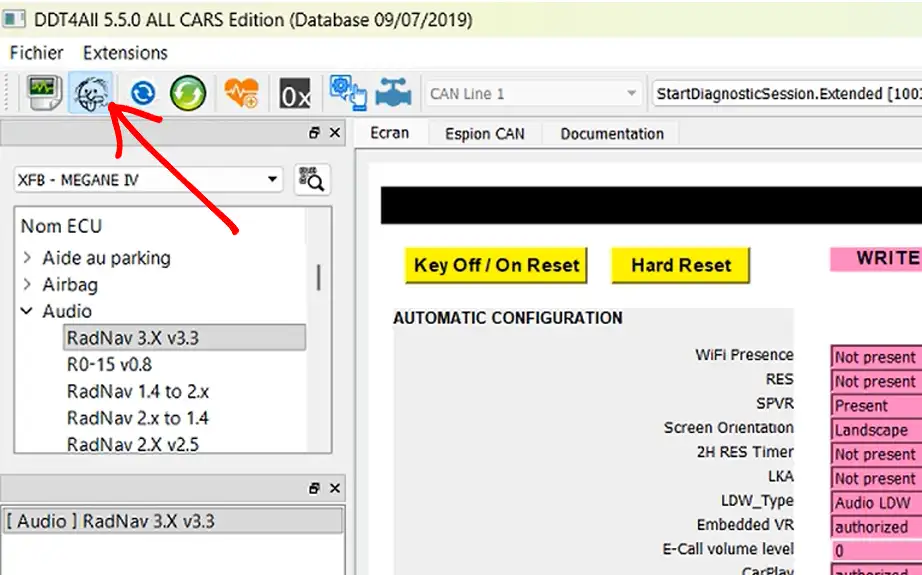
Task: Float the ECU list panel
Action: click(x=315, y=133)
